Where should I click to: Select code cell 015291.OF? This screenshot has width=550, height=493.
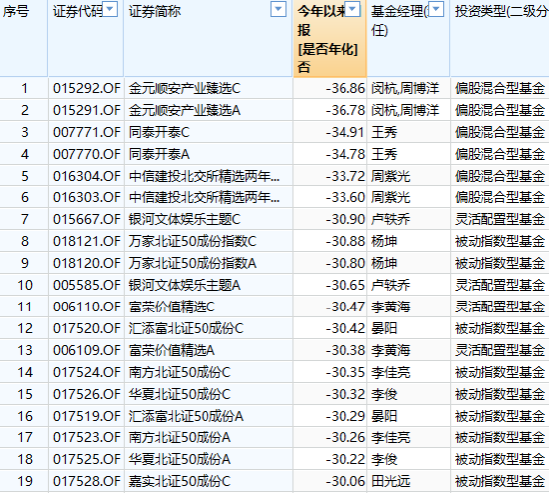[x=86, y=110]
